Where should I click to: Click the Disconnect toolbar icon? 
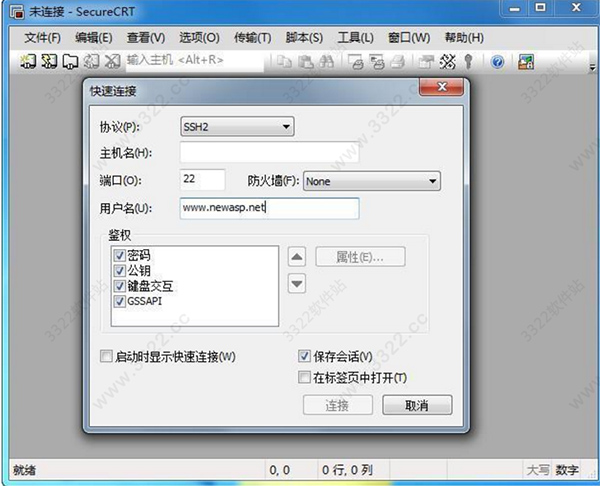(x=112, y=61)
